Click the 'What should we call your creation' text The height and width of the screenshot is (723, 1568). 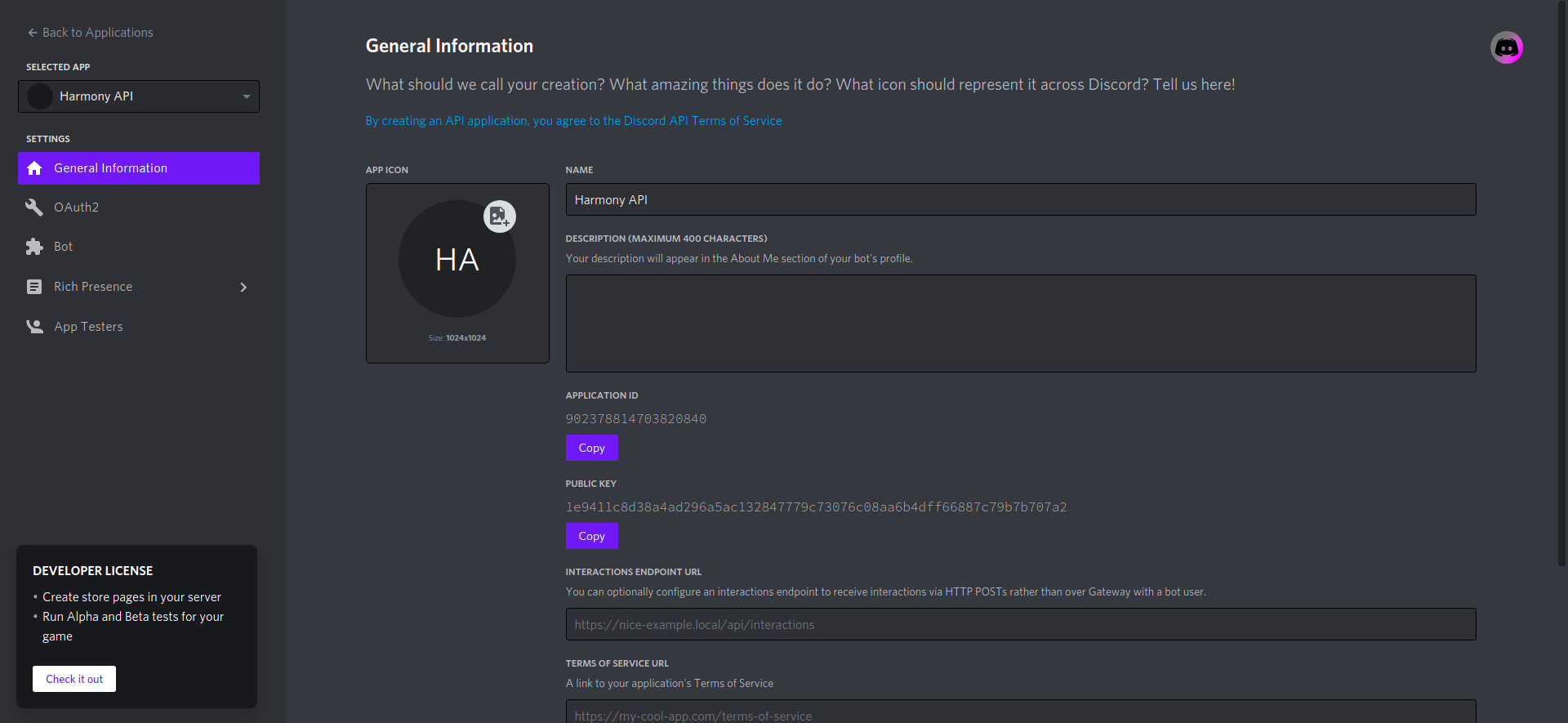coord(800,85)
